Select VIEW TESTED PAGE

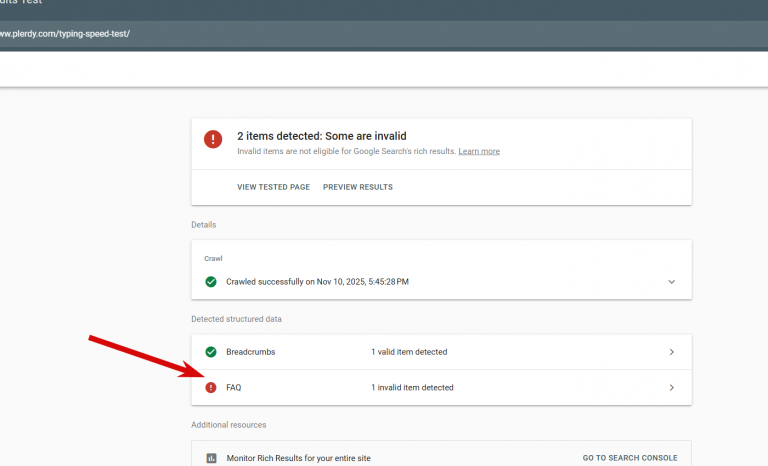coord(273,187)
